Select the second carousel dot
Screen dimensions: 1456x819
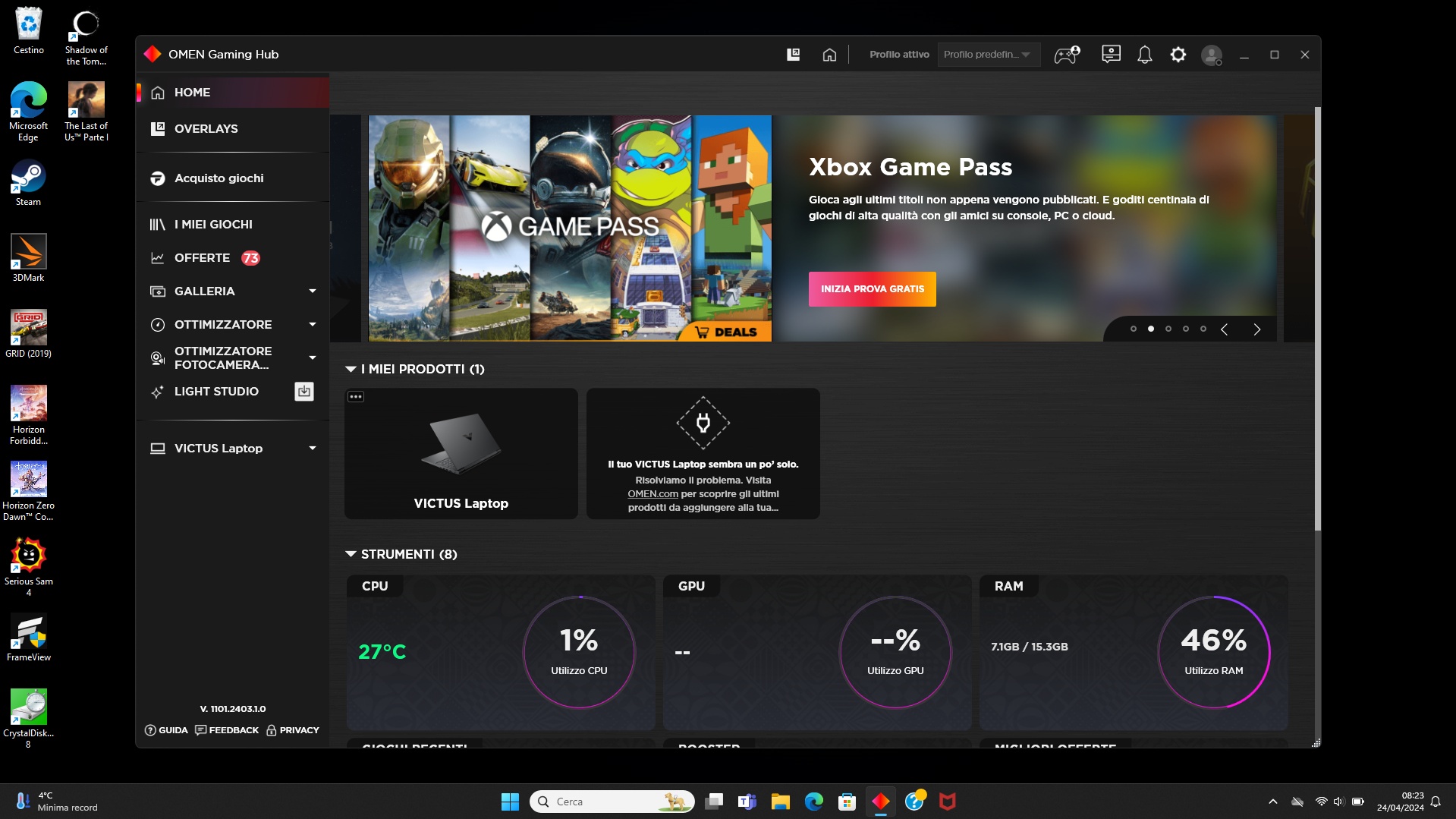tap(1151, 329)
